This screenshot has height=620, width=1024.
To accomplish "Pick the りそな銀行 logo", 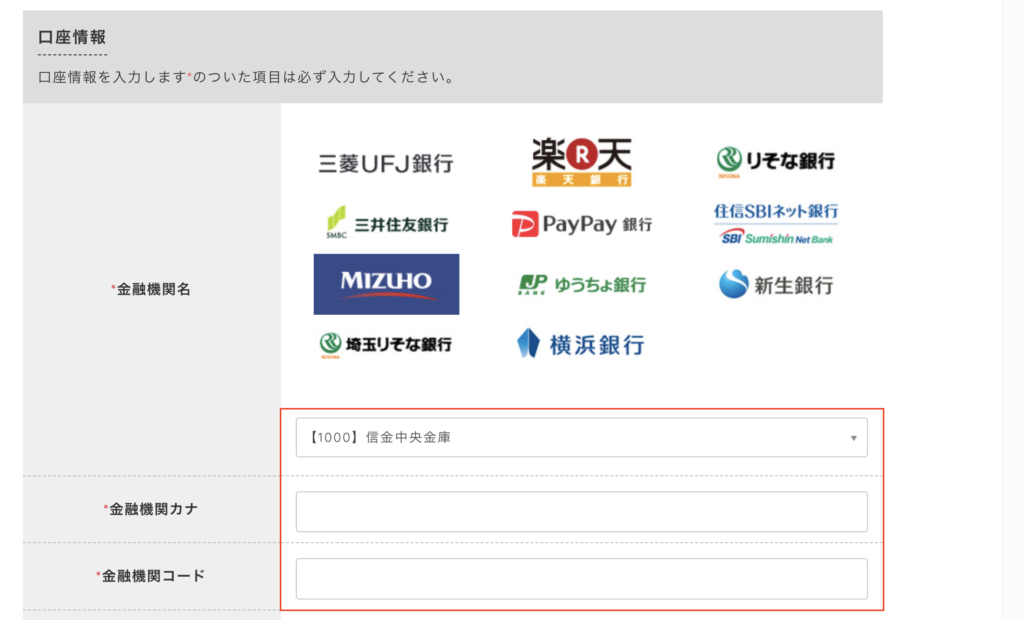I will pos(775,161).
